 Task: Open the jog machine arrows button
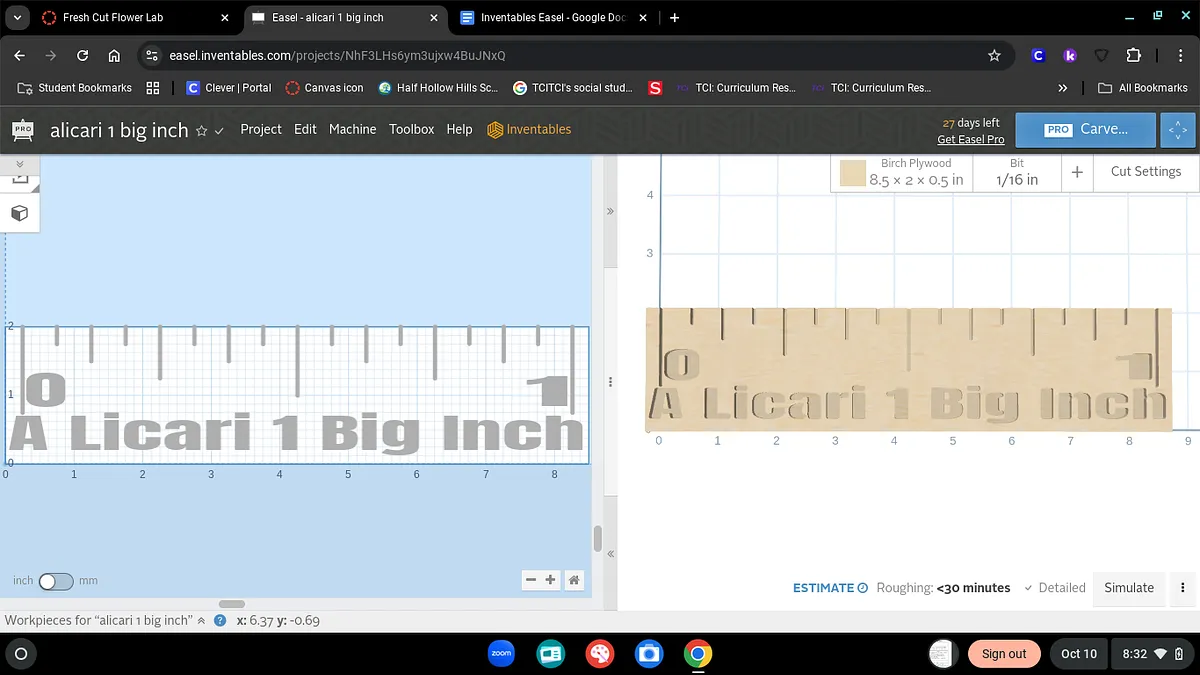(1178, 130)
